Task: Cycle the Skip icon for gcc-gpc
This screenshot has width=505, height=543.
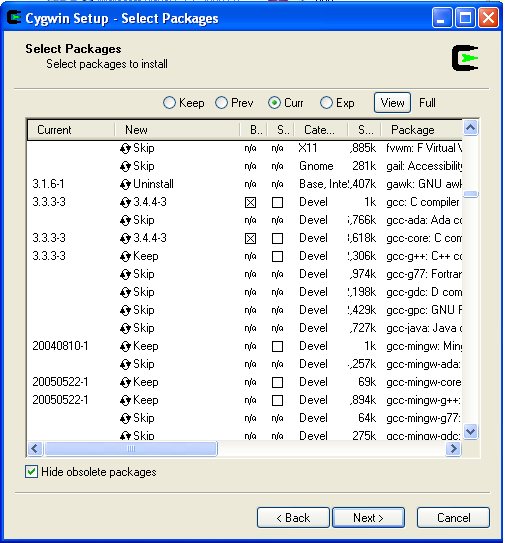Action: point(125,311)
